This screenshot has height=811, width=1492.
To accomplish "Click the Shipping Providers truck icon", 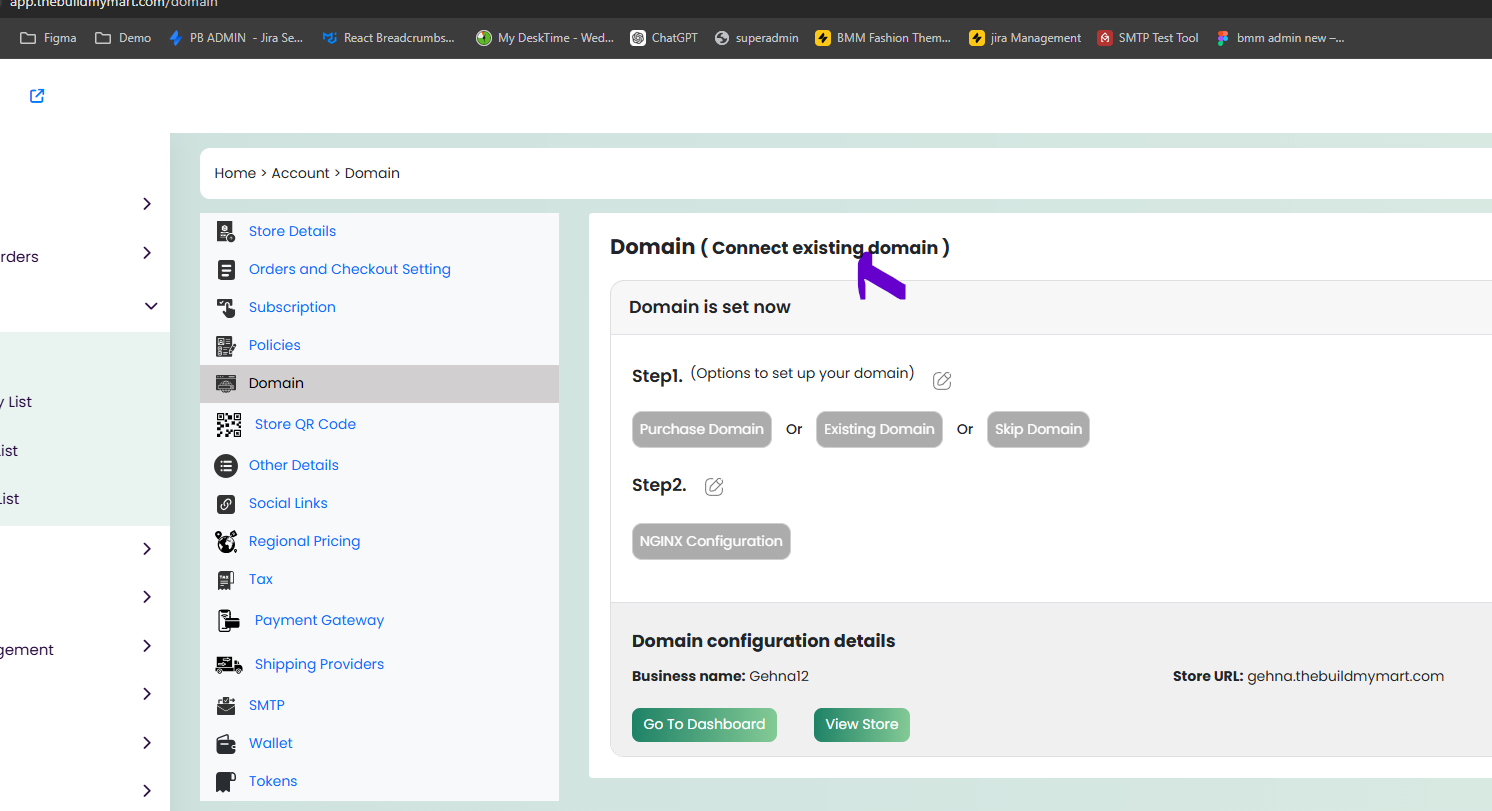I will (x=229, y=664).
